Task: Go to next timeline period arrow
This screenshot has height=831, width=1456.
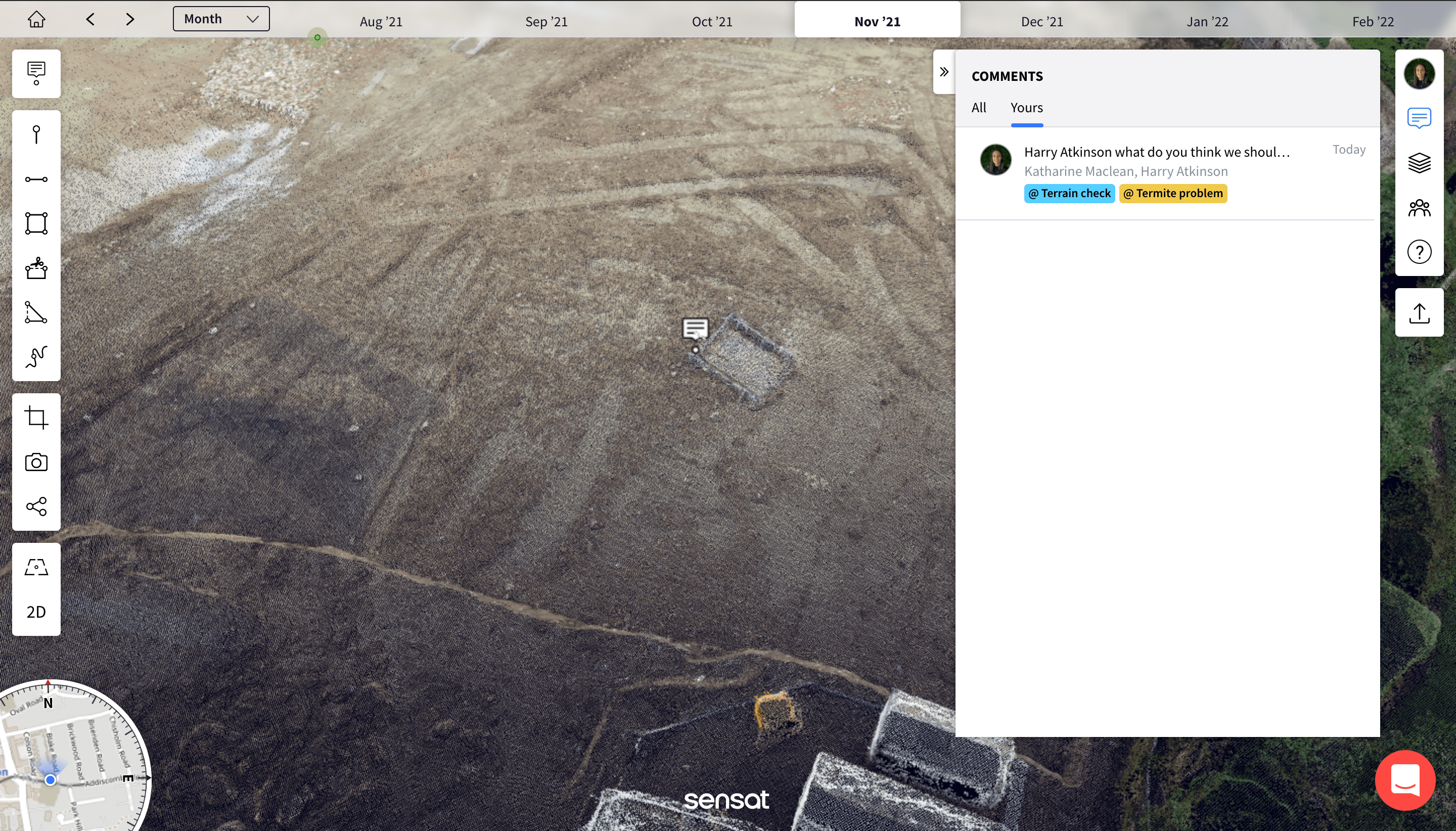Action: coord(130,19)
